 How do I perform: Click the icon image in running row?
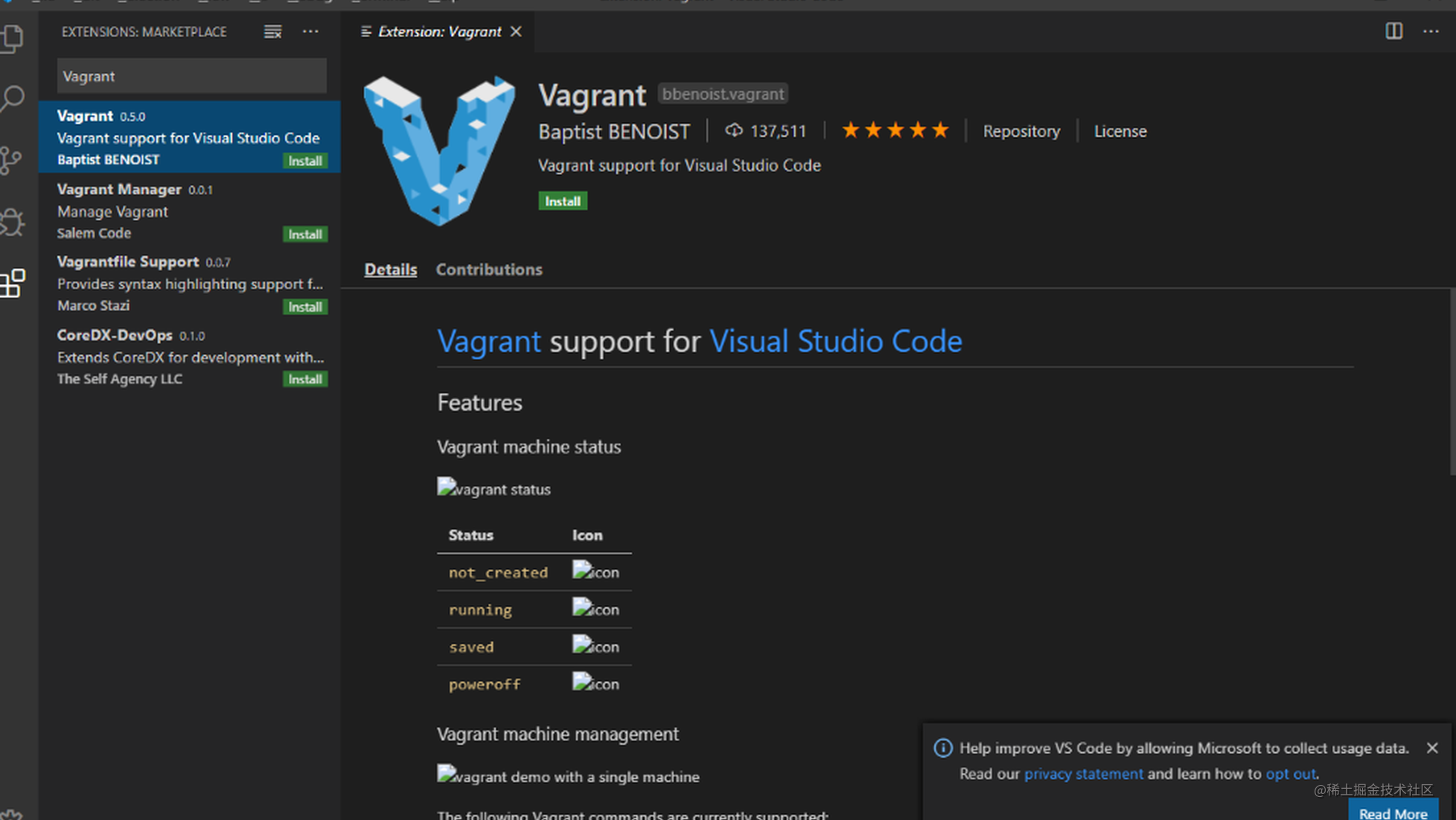596,608
